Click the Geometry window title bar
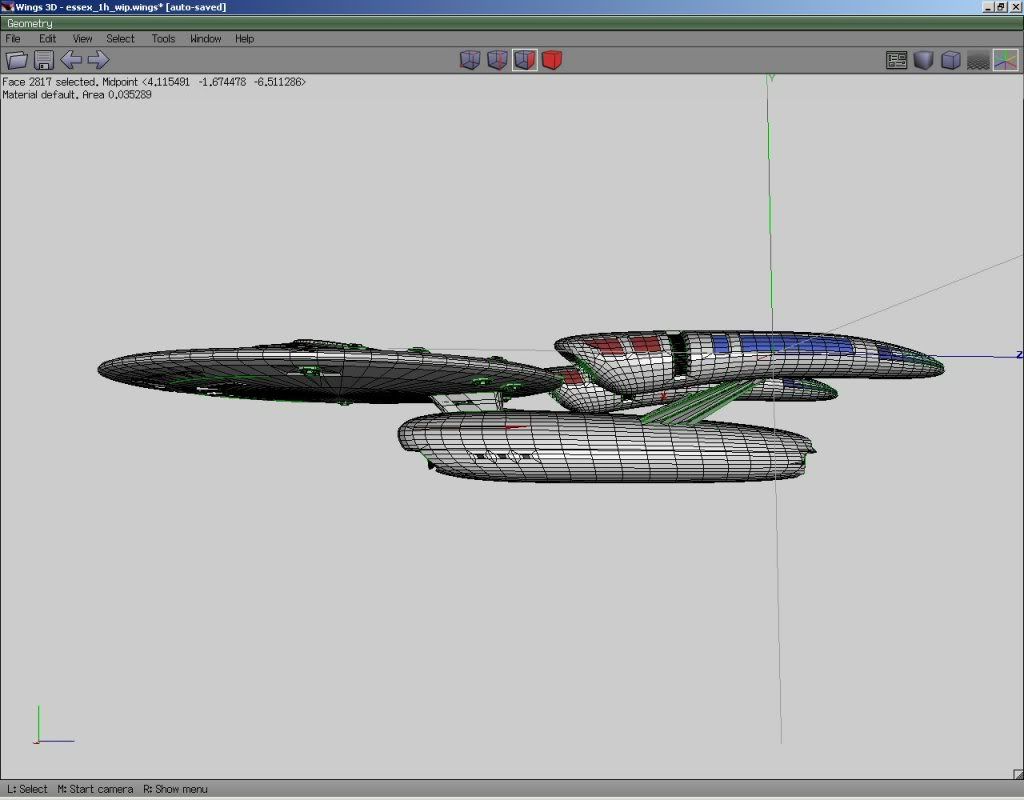1024x800 pixels. (x=512, y=23)
